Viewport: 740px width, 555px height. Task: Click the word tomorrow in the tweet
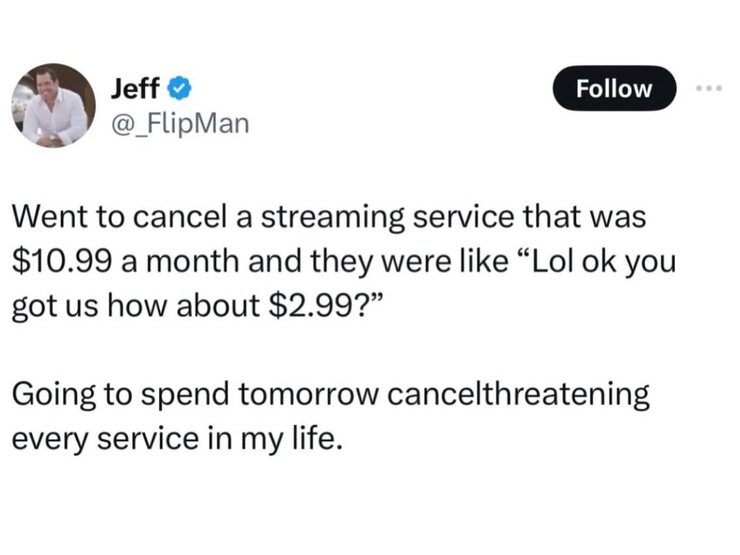308,395
